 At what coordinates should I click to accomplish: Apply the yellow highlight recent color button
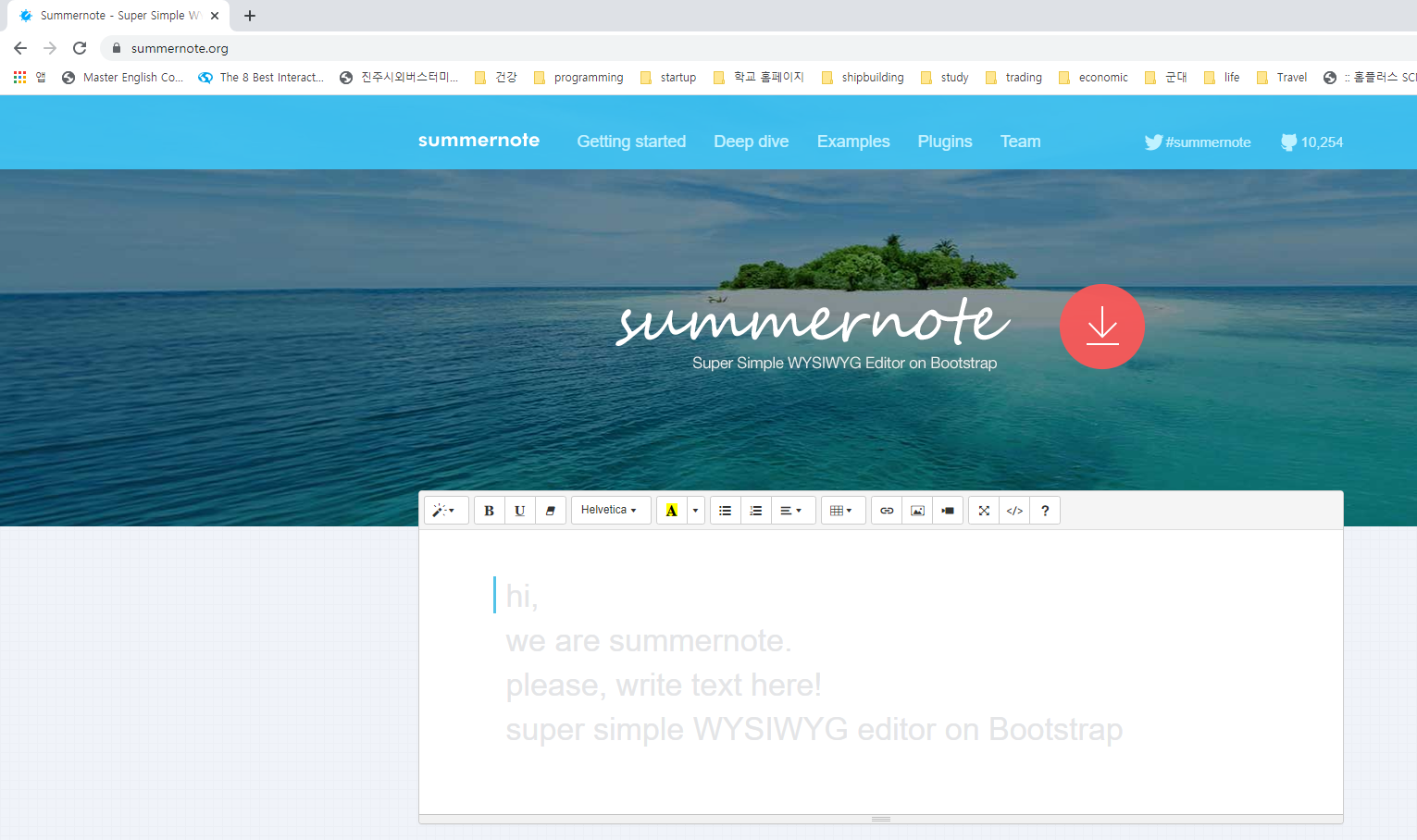click(x=672, y=511)
